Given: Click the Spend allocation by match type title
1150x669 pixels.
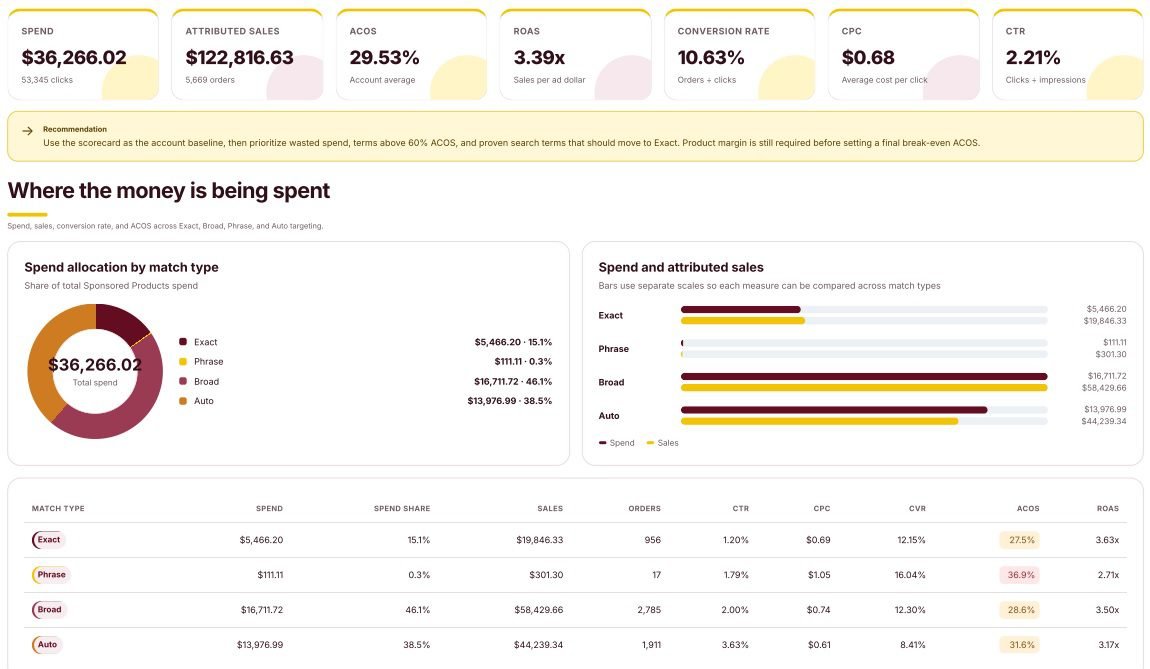Looking at the screenshot, I should 121,268.
